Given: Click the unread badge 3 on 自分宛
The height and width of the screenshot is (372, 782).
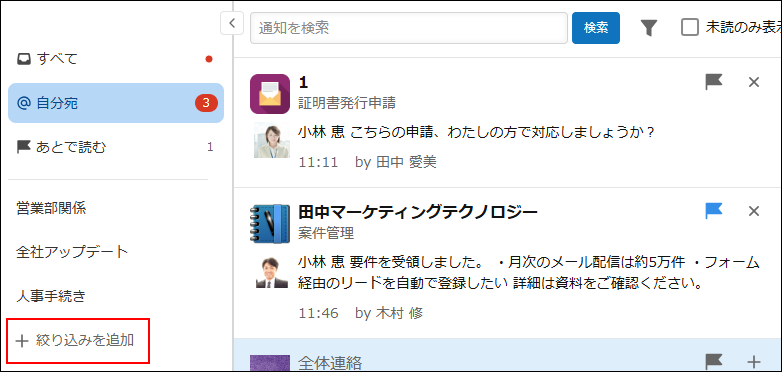Looking at the screenshot, I should 206,103.
